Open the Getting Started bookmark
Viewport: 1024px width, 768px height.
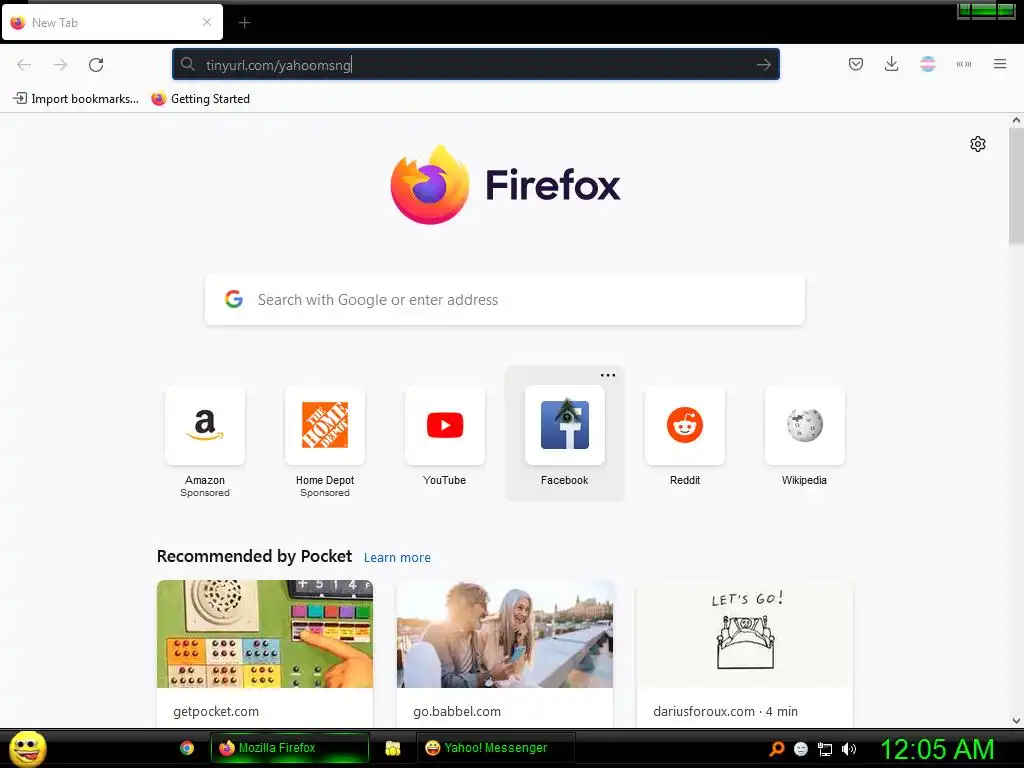click(200, 99)
